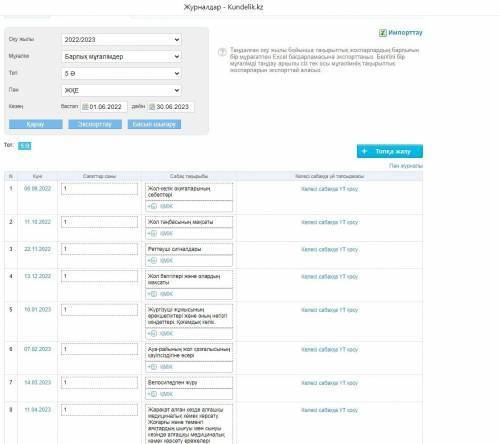Viewport: 500px width, 444px height.
Task: Click the hours count field in row 4
Action: click(99, 276)
